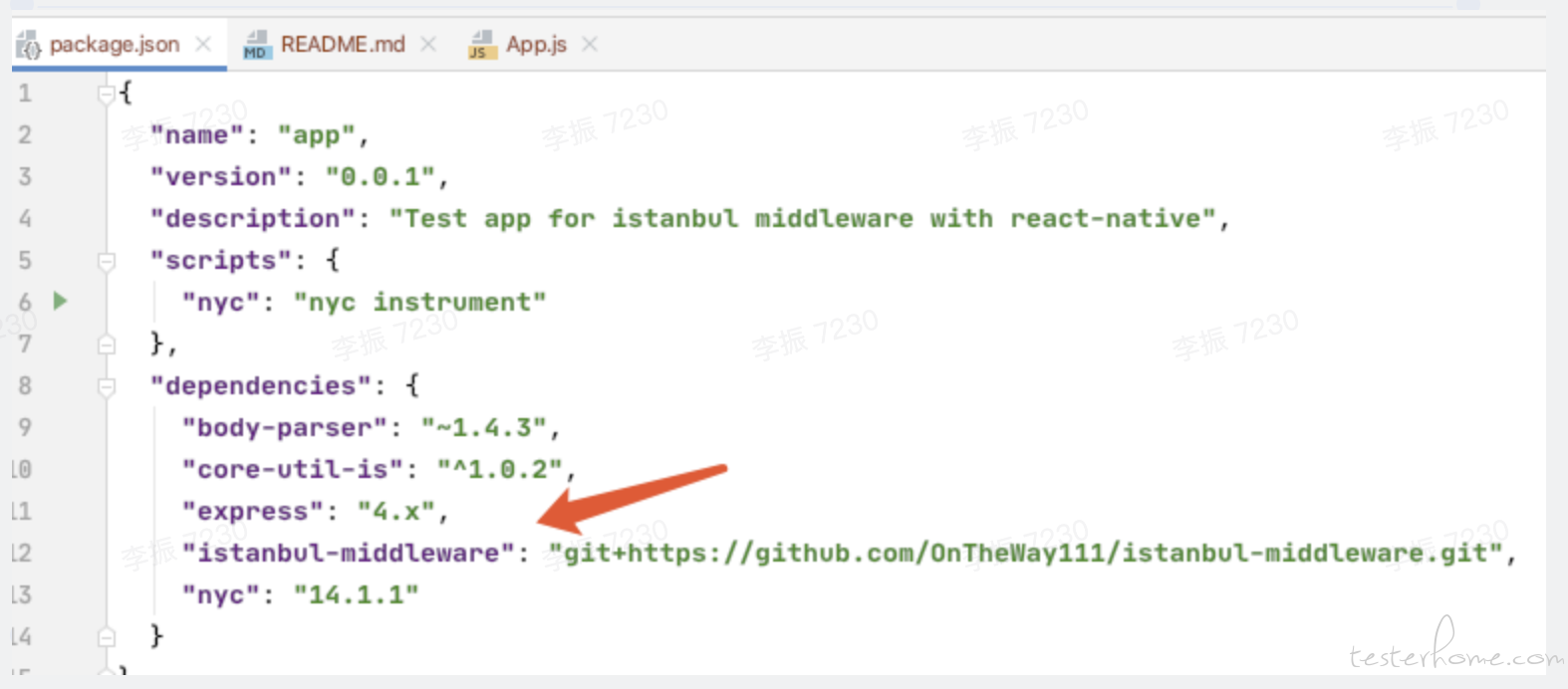Screen dimensions: 1568x689
Task: Collapse the scripts block fold marker
Action: pos(106,261)
